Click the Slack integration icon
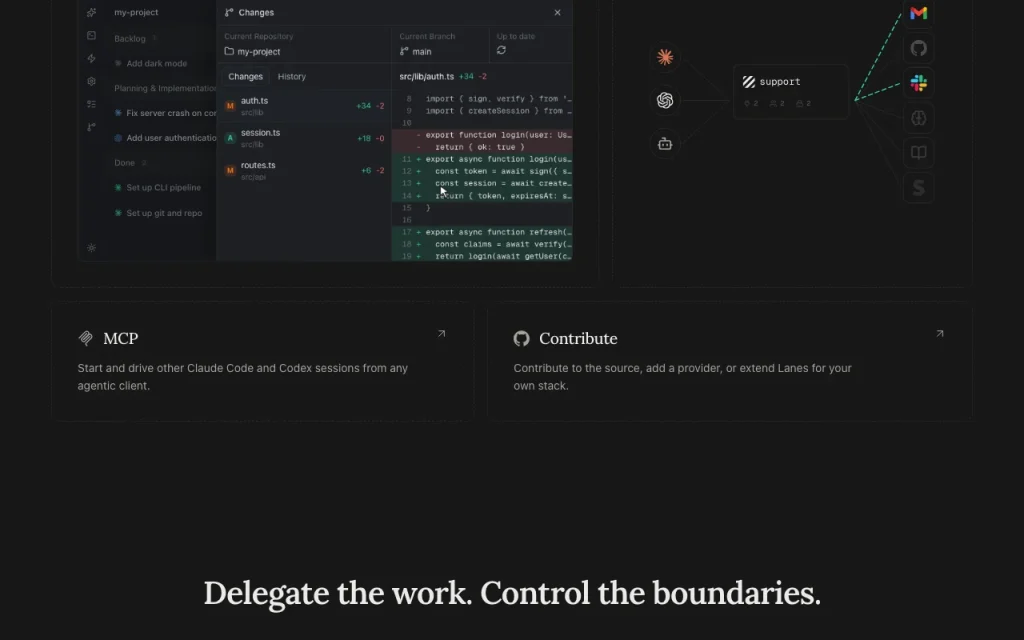1024x640 pixels. tap(918, 83)
